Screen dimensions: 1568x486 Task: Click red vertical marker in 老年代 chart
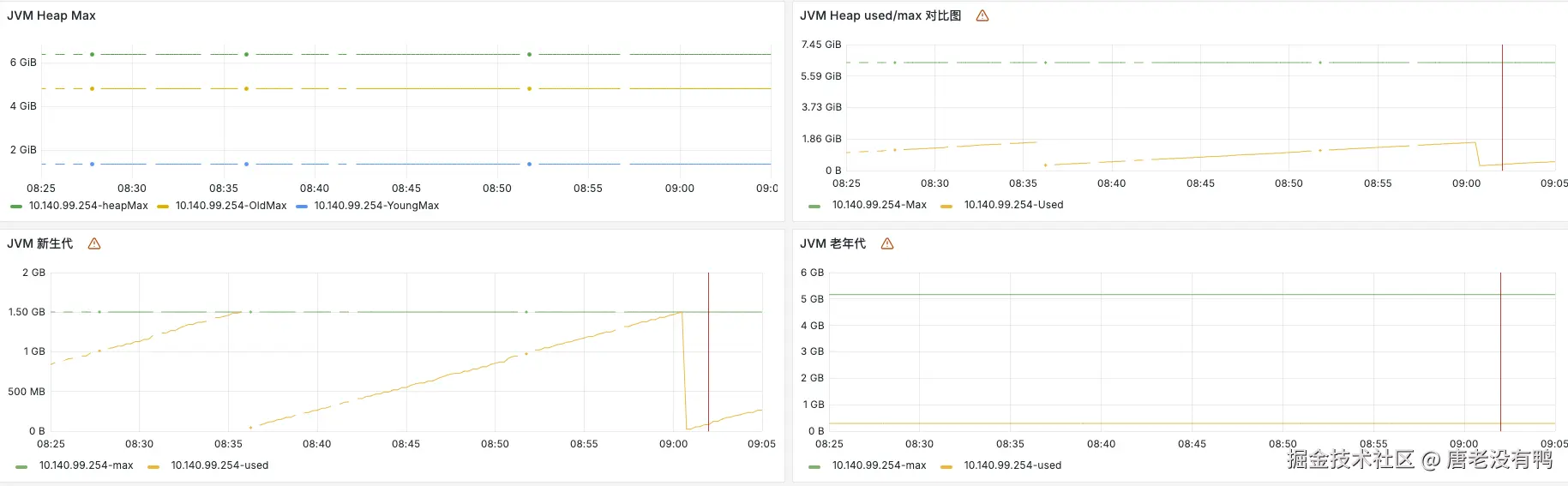click(1500, 351)
